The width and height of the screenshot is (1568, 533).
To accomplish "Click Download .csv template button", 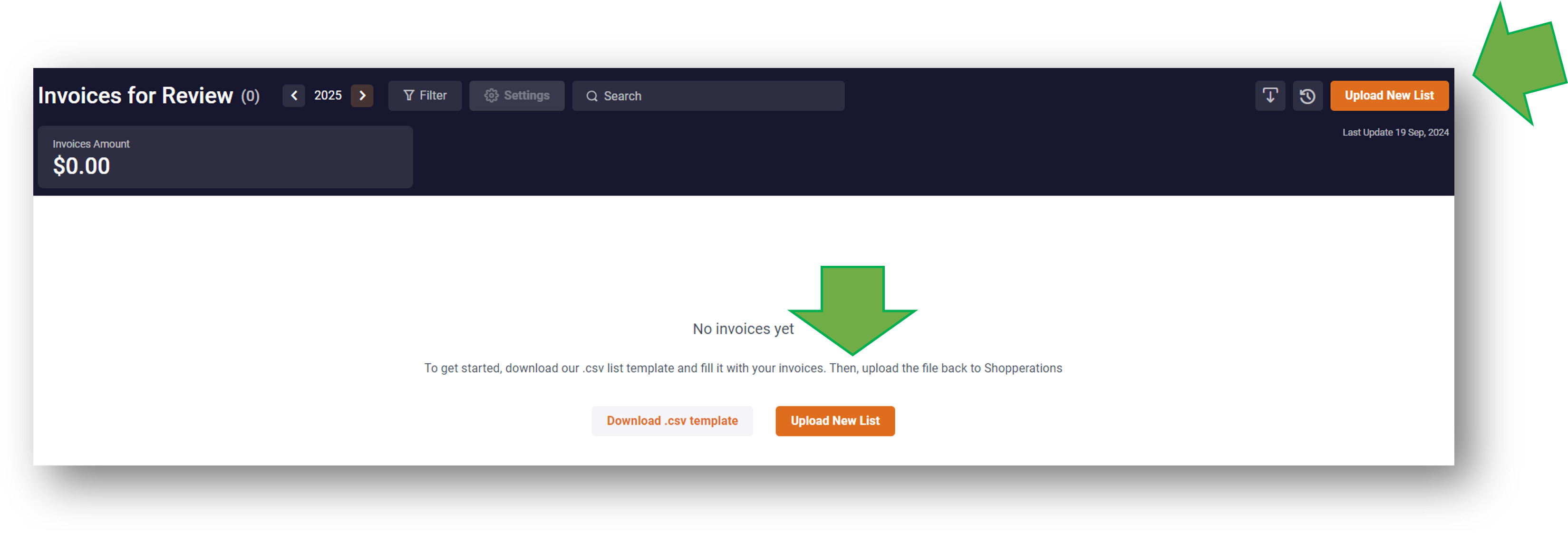I will point(672,420).
